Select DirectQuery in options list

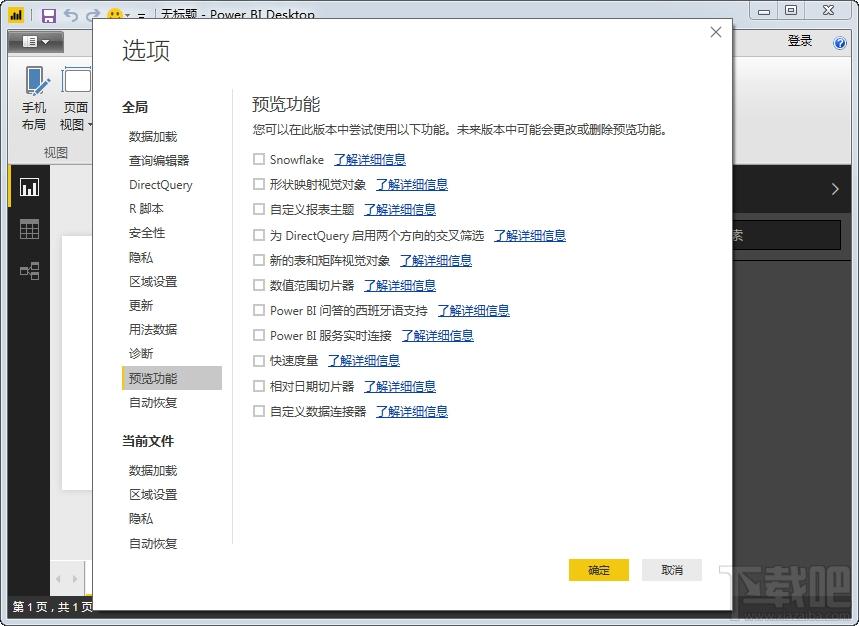point(161,185)
